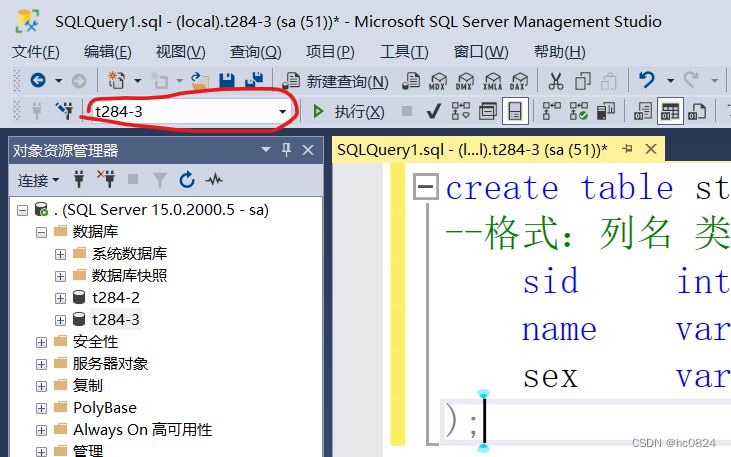The height and width of the screenshot is (457, 731).
Task: Open the New Project icon in the toolbar
Action: click(x=117, y=81)
